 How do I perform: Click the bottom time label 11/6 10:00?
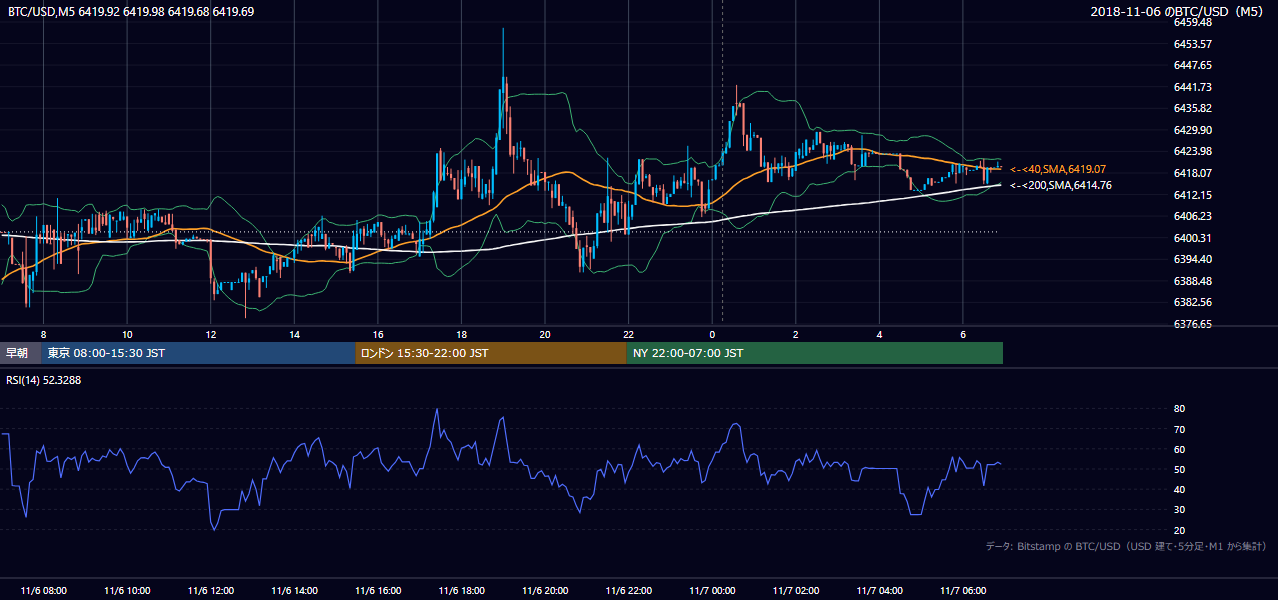click(x=127, y=591)
